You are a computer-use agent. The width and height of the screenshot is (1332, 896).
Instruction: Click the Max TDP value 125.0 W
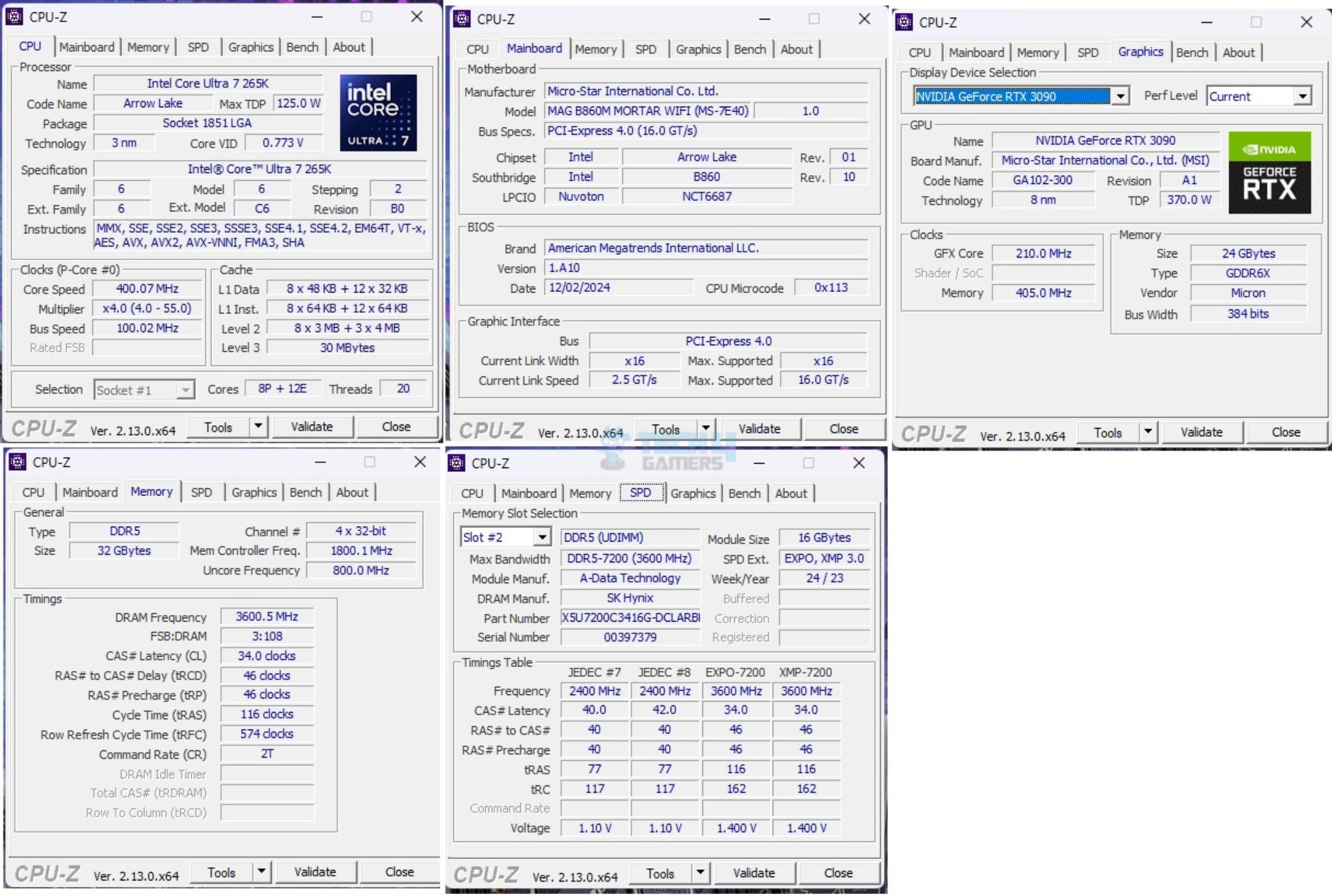pyautogui.click(x=299, y=103)
